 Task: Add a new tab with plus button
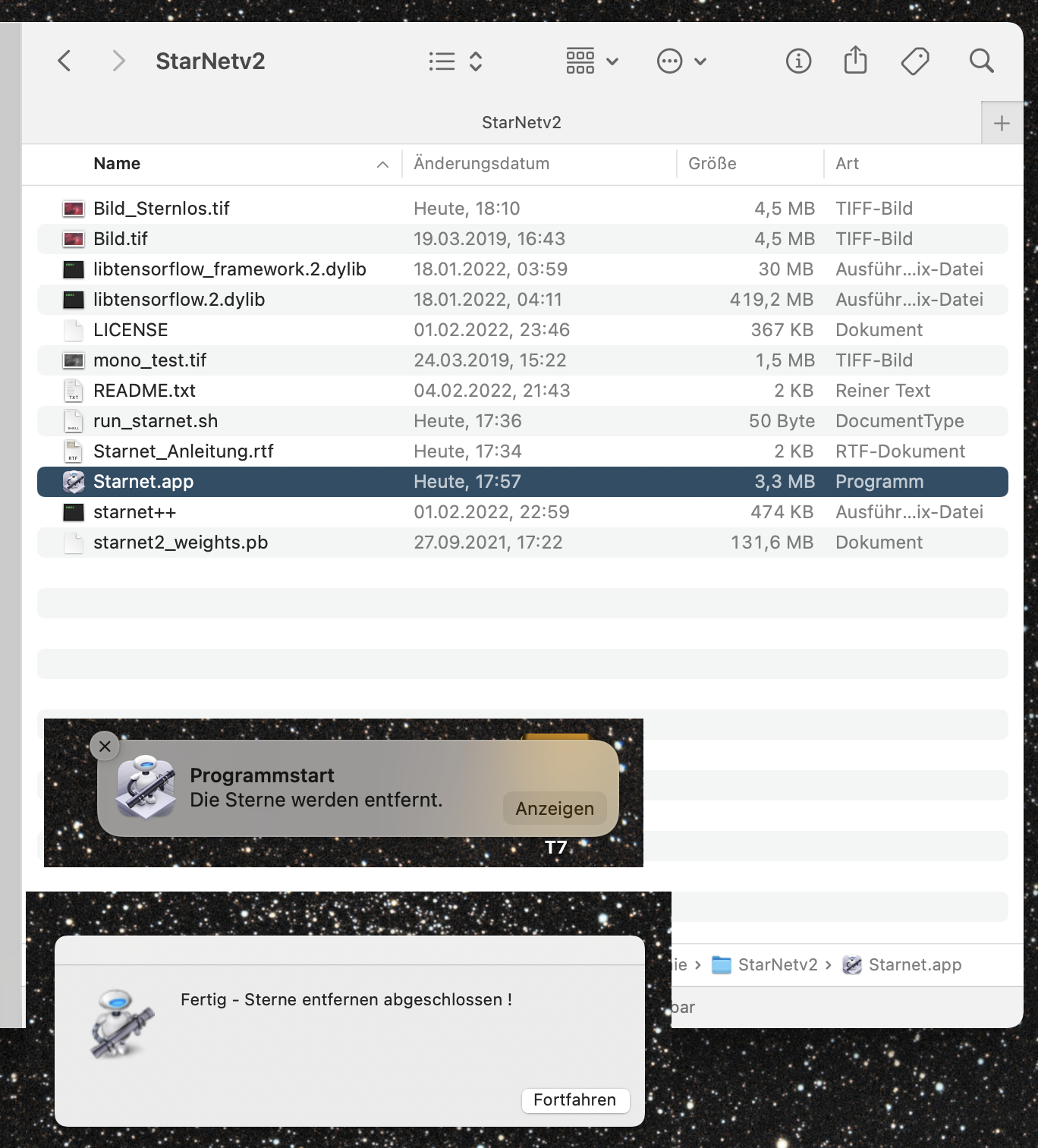click(x=1002, y=123)
